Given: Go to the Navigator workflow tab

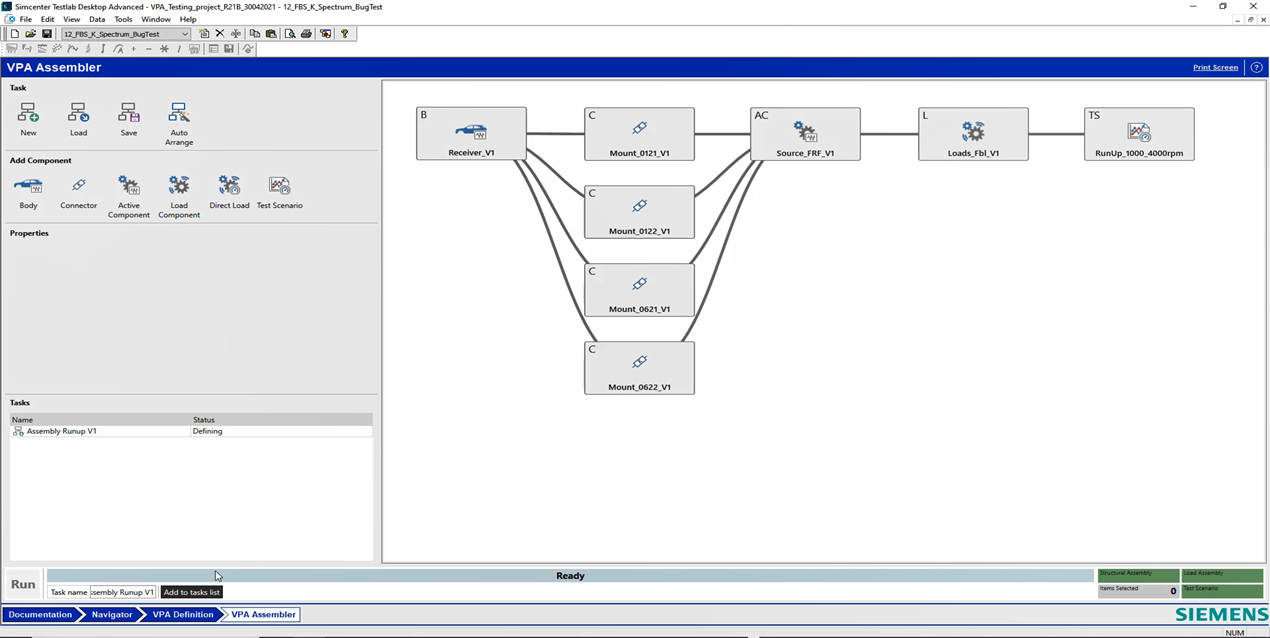Looking at the screenshot, I should coord(112,615).
